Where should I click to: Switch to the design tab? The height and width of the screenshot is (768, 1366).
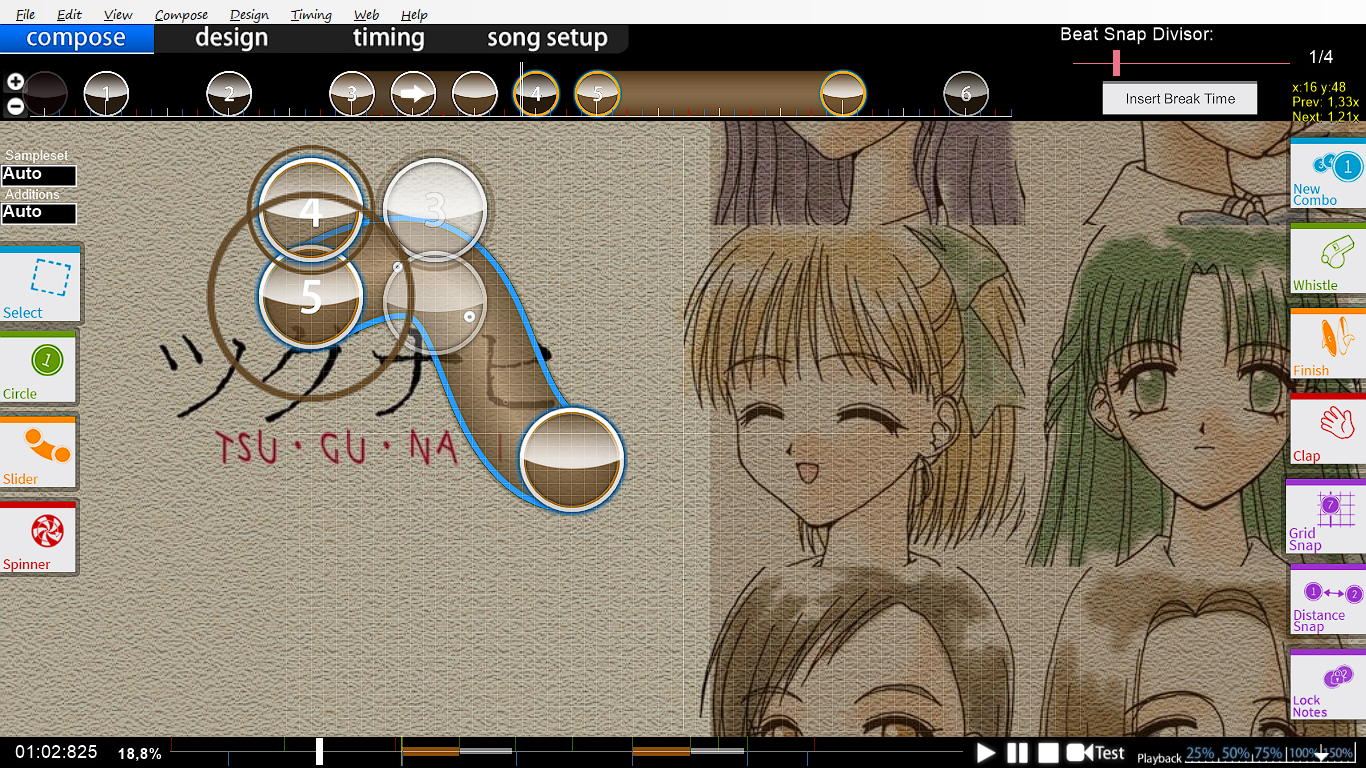click(x=231, y=39)
